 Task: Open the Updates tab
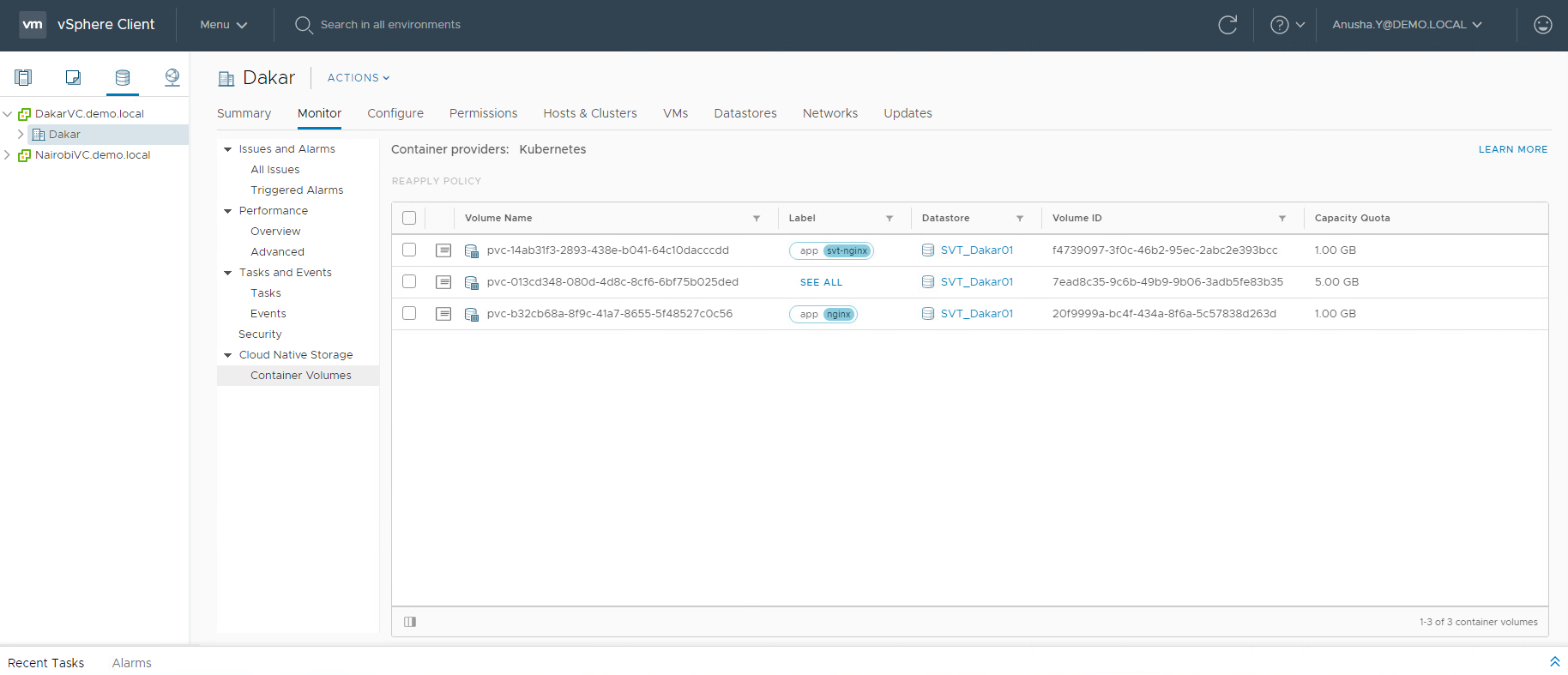(x=908, y=113)
